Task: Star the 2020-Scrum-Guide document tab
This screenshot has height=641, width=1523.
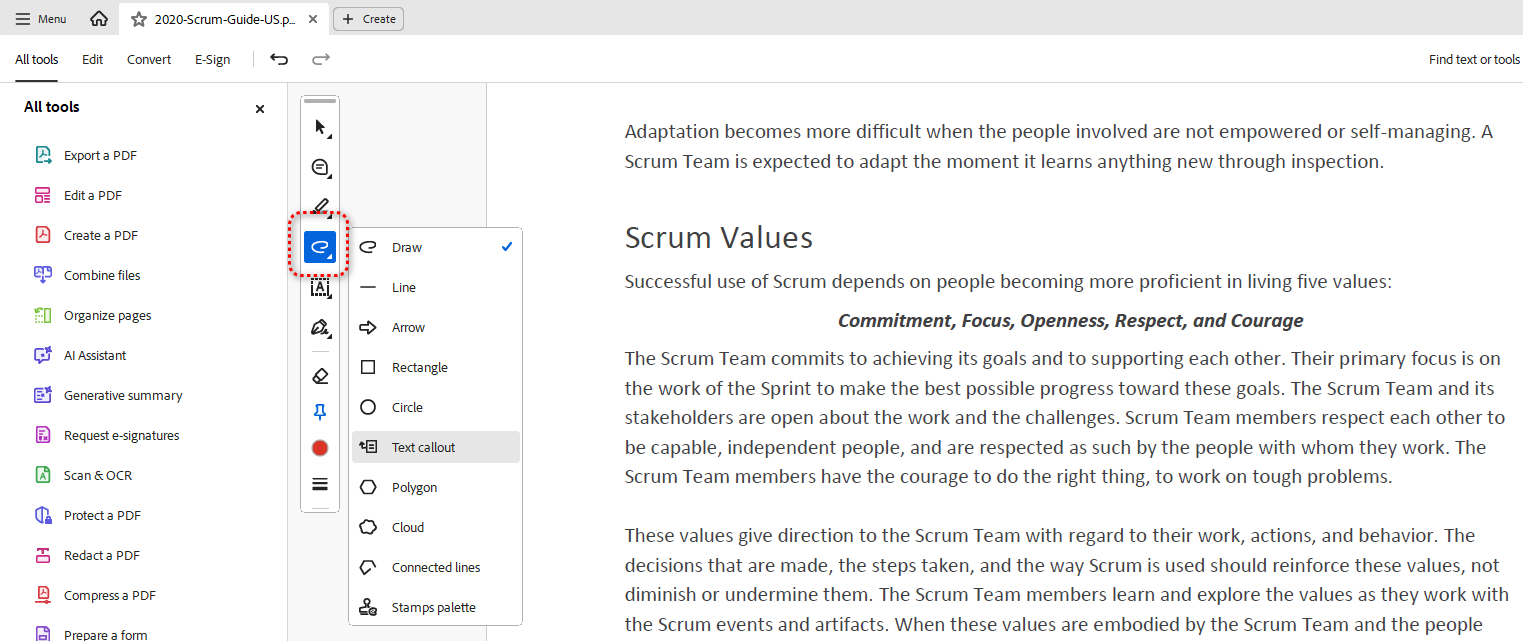Action: [139, 19]
